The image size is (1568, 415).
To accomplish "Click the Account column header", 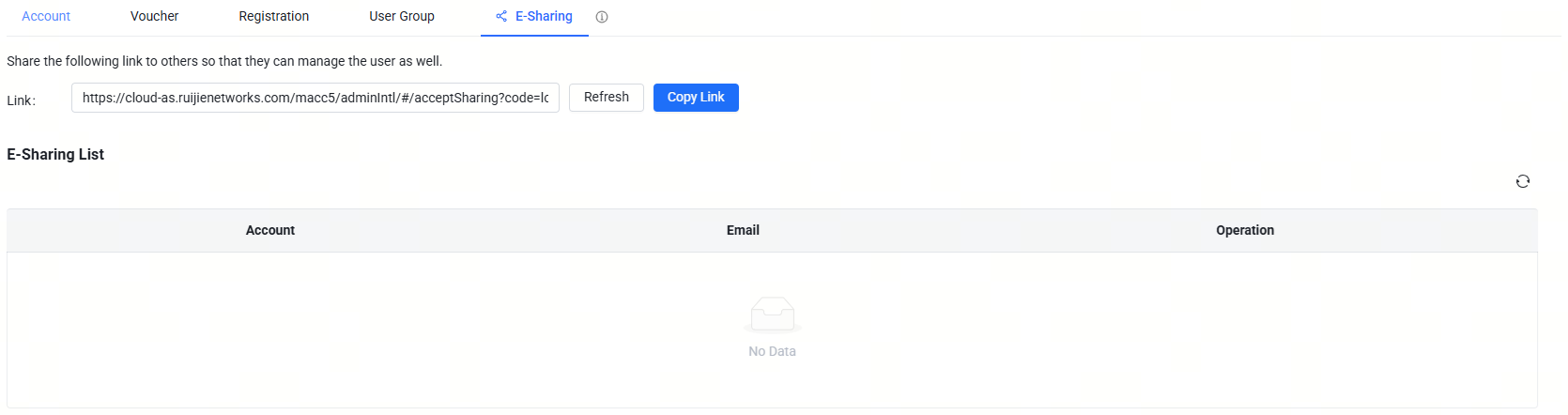I will point(270,230).
